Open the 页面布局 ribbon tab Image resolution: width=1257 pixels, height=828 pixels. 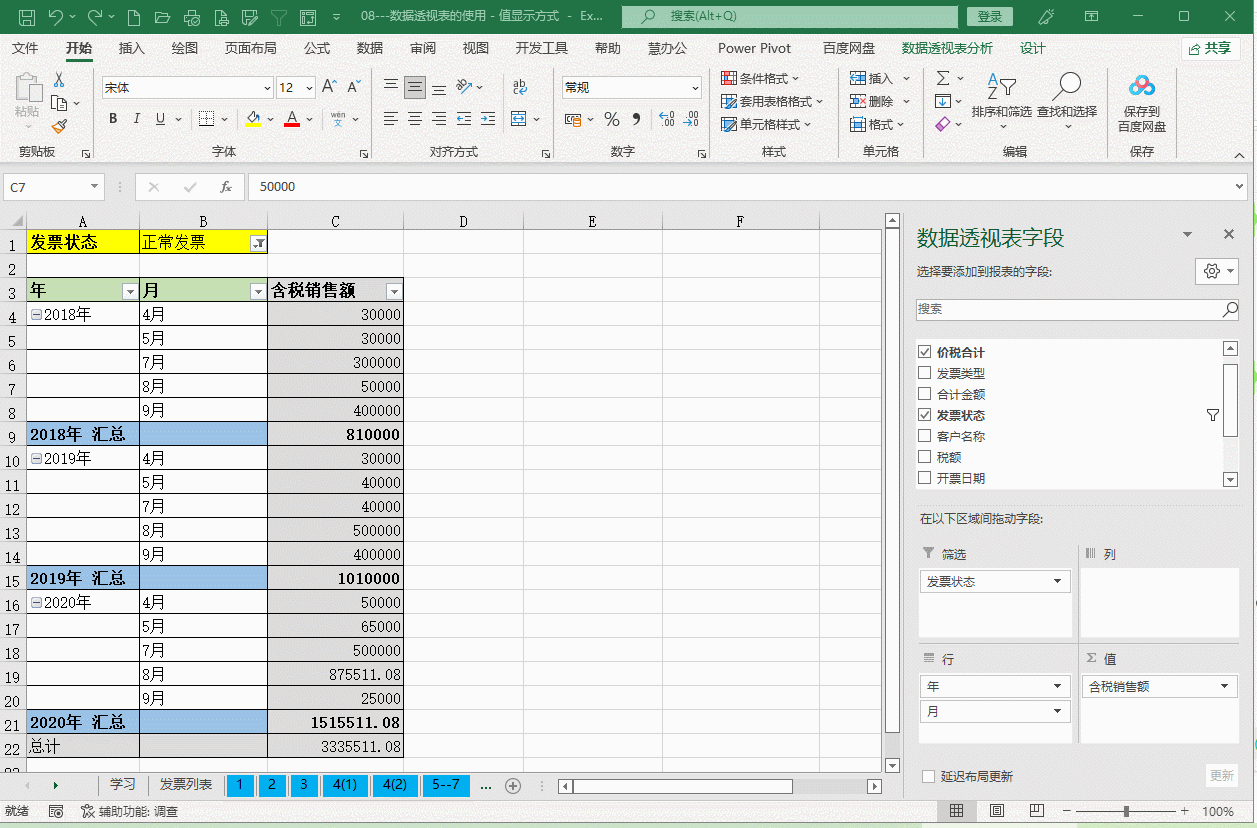click(250, 48)
